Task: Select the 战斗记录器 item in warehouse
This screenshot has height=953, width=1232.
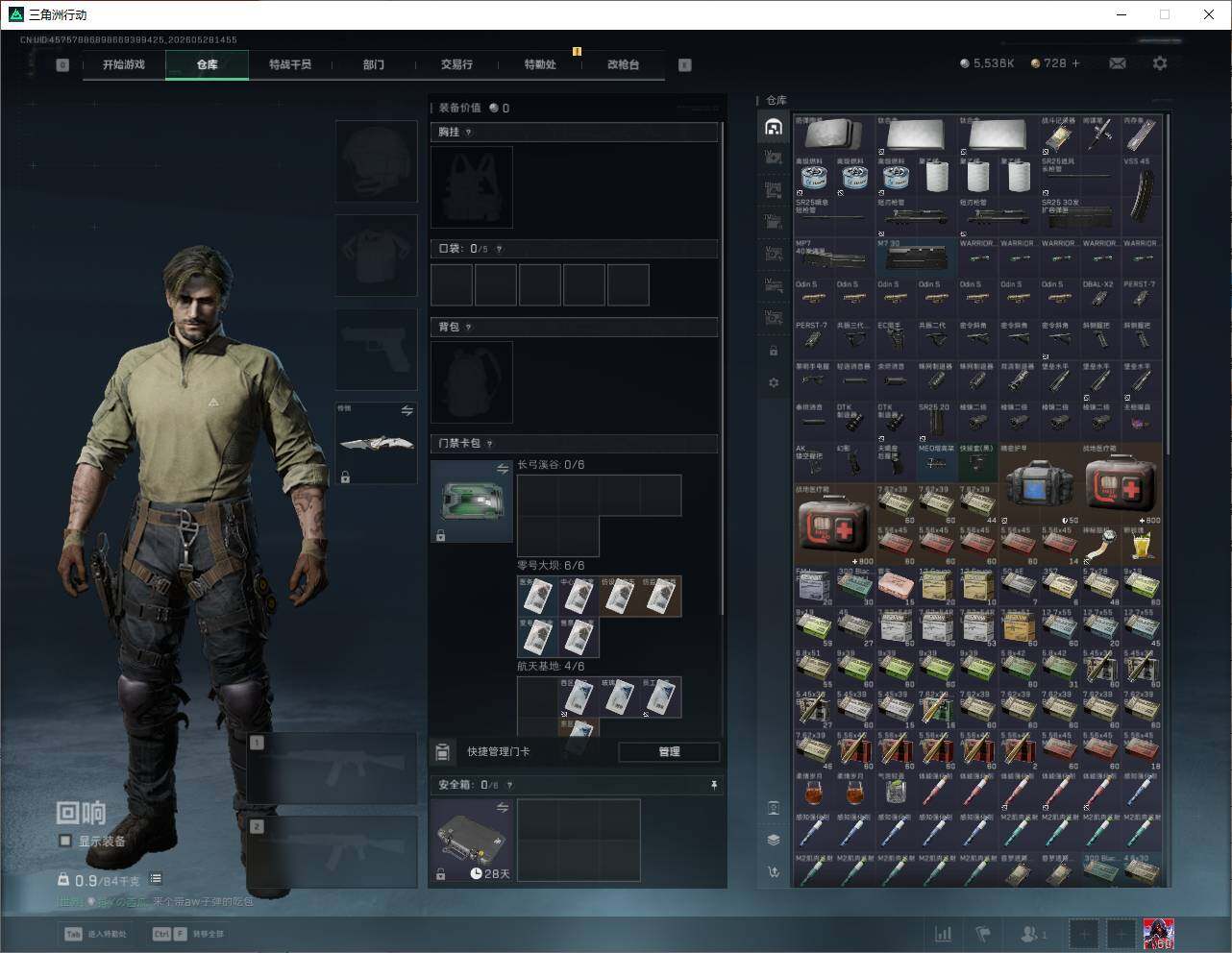Action: click(1059, 135)
